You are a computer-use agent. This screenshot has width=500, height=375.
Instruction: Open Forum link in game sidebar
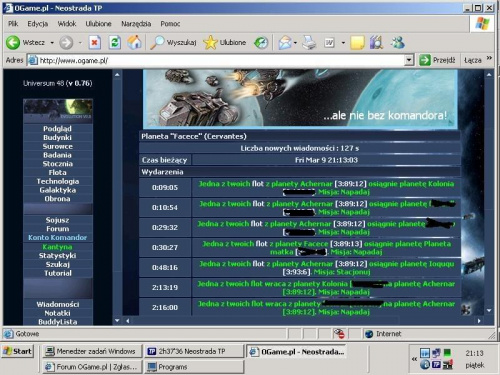click(58, 229)
